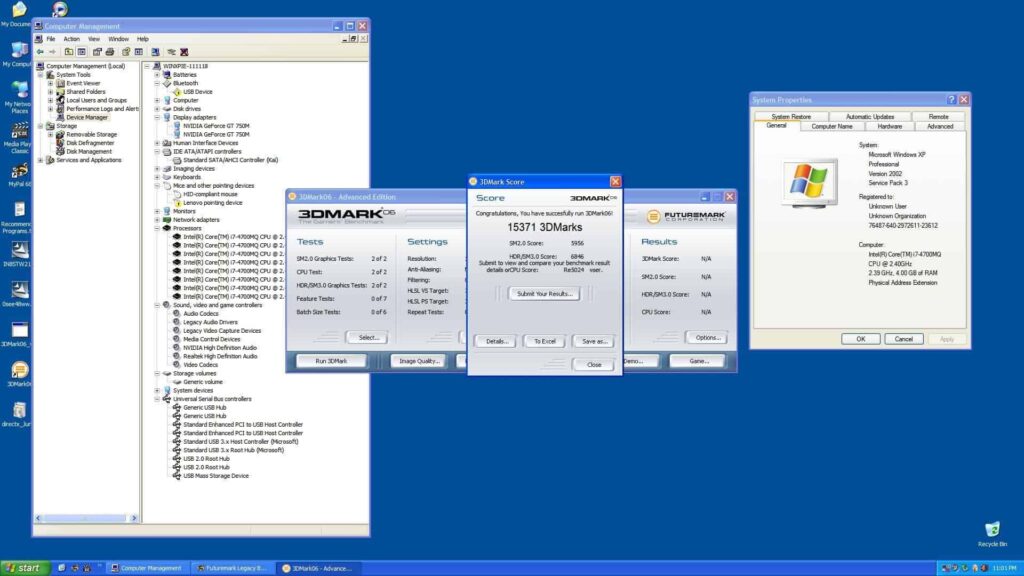The height and width of the screenshot is (576, 1024).
Task: Switch to the Computer Name tab
Action: click(831, 126)
